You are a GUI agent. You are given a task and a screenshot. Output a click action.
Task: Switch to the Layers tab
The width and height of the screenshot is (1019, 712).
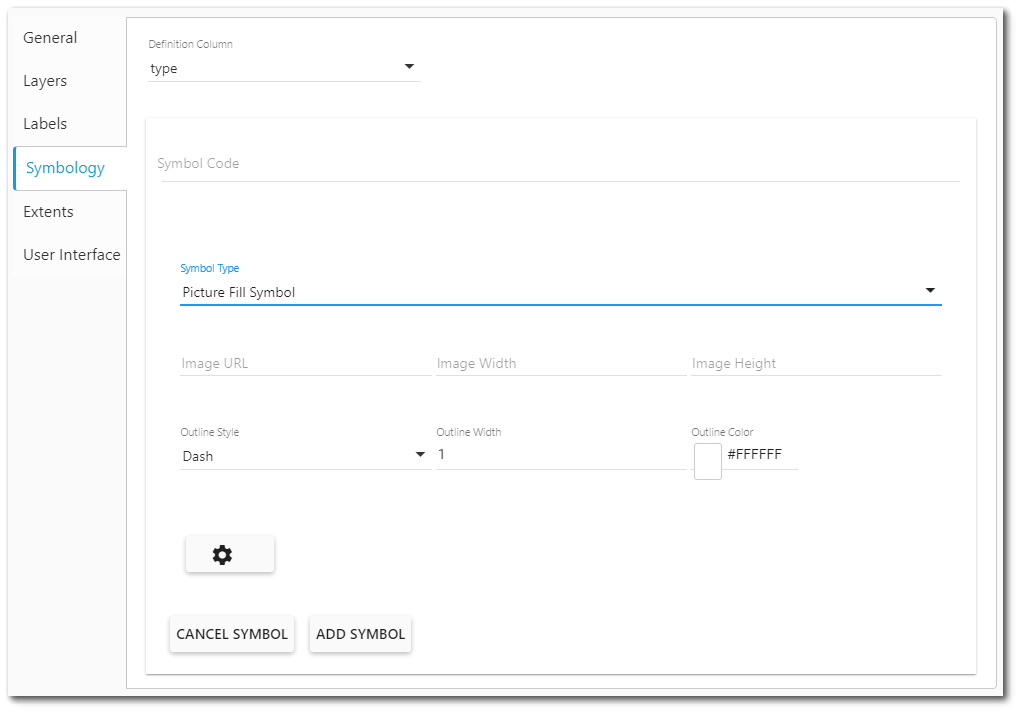point(45,80)
